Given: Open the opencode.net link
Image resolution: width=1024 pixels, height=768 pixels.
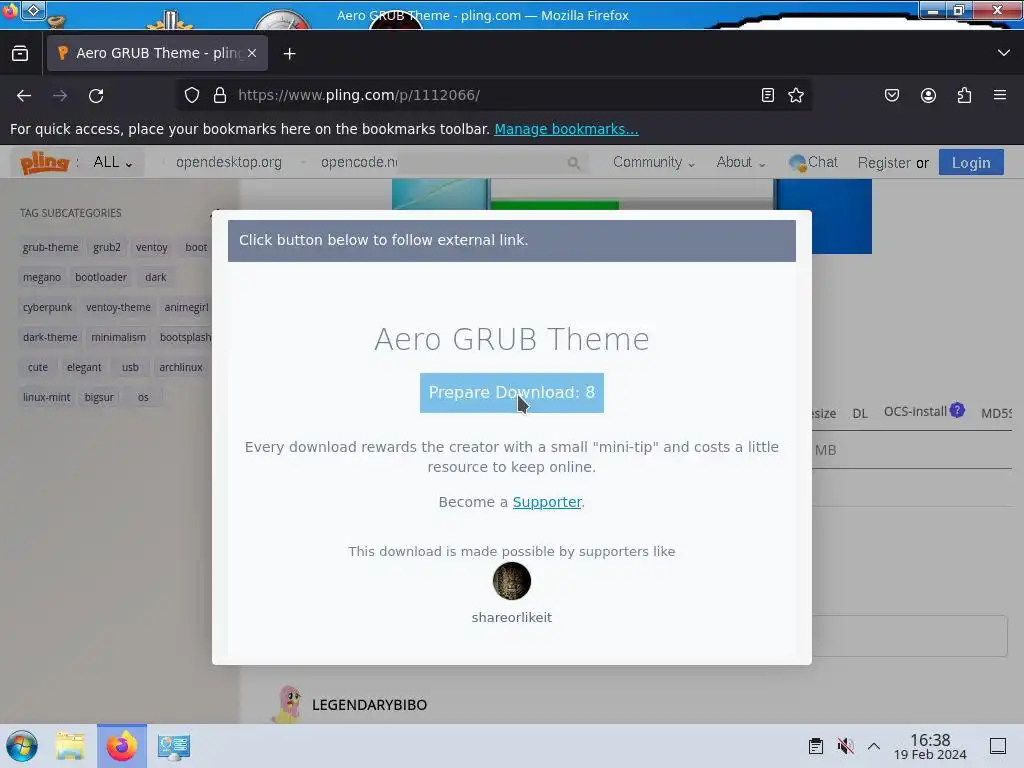Looking at the screenshot, I should [x=359, y=162].
